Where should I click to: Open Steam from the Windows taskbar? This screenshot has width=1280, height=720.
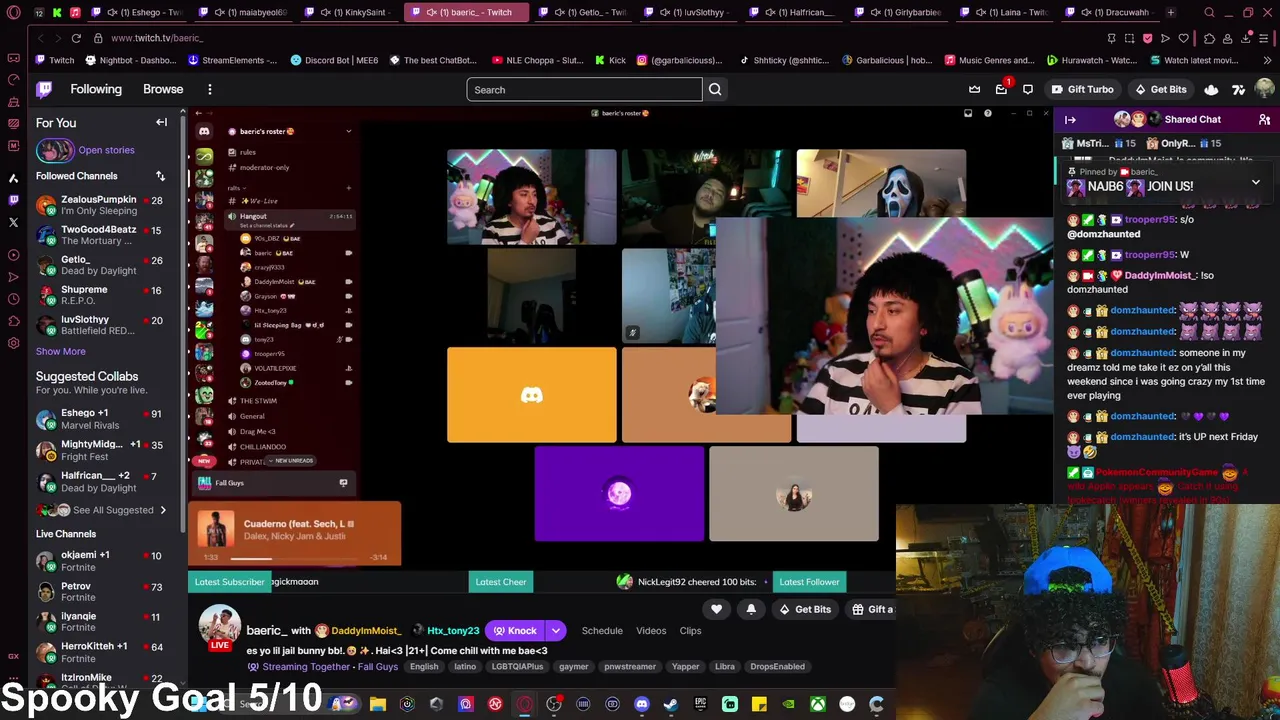671,704
